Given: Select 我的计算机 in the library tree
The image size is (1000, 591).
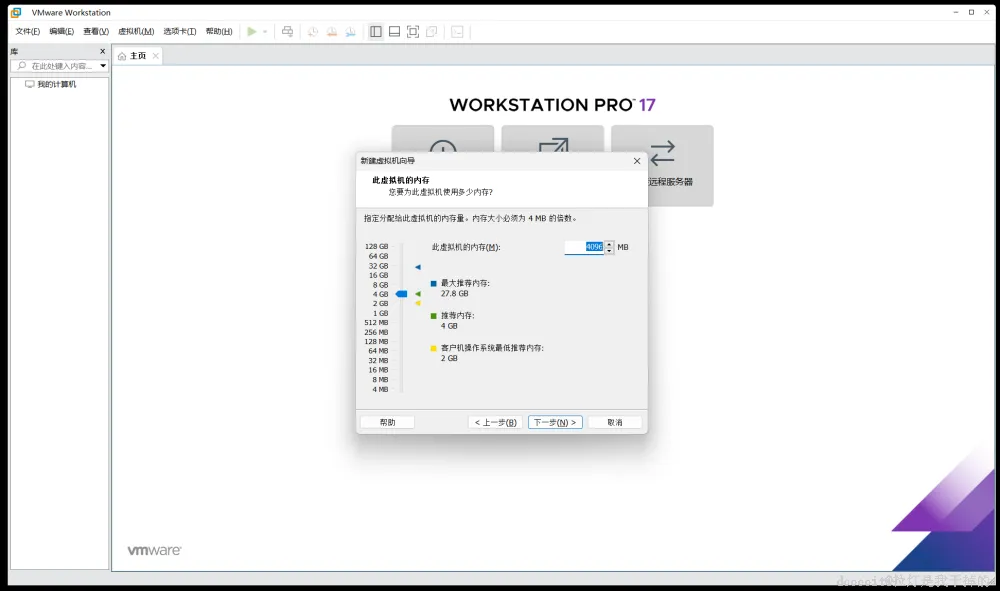Looking at the screenshot, I should 56,84.
